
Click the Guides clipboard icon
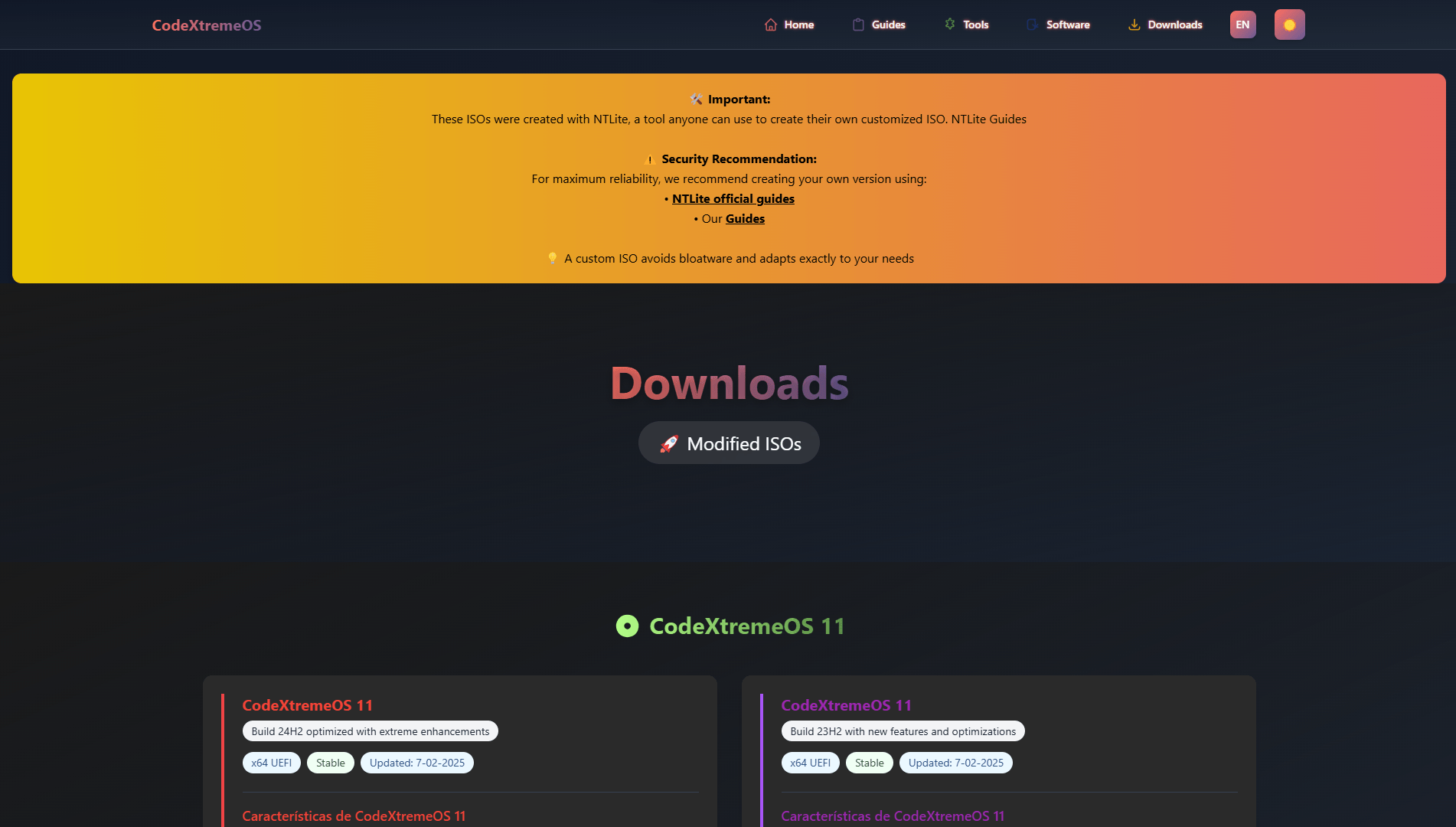[858, 25]
